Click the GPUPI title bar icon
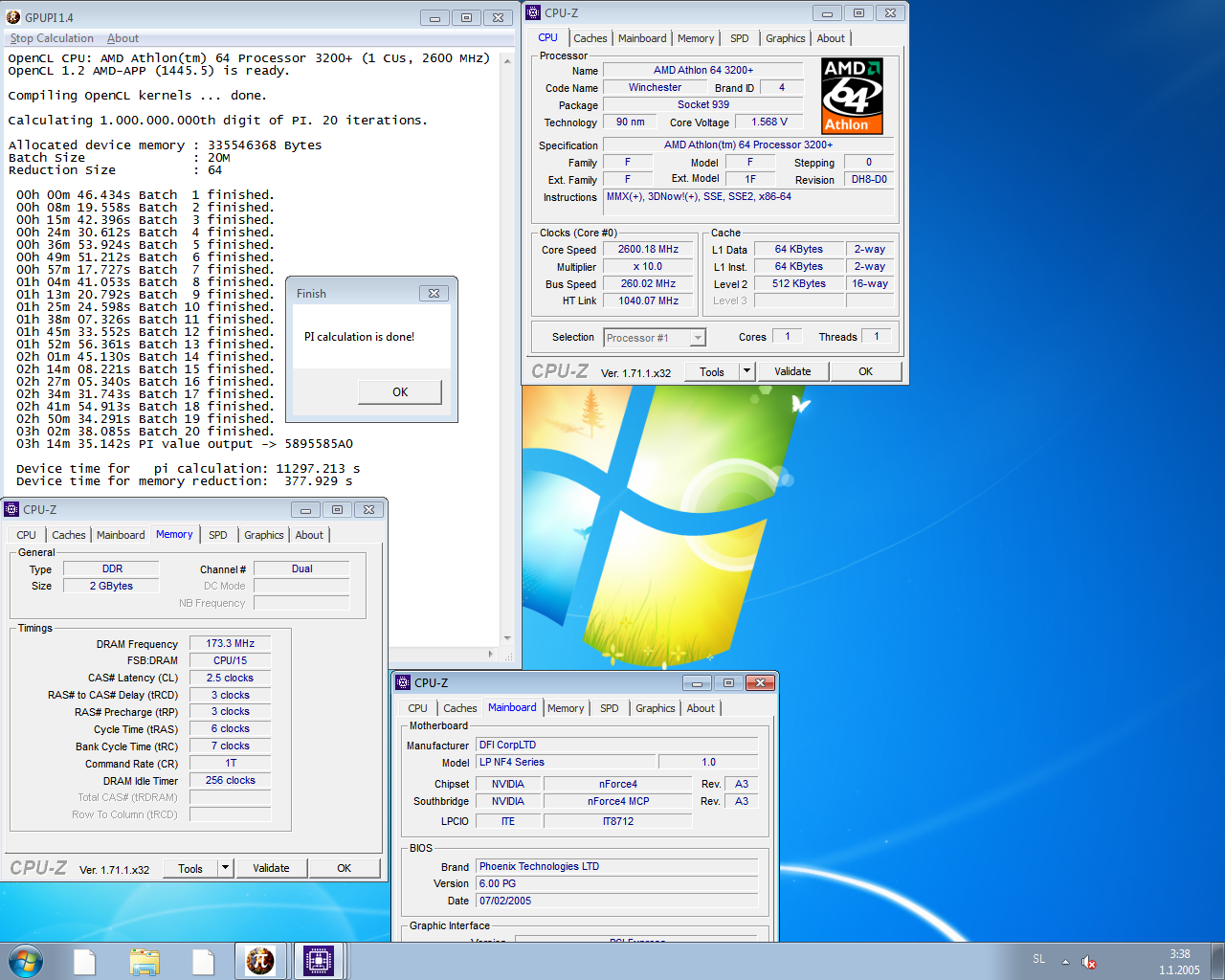Image resolution: width=1225 pixels, height=980 pixels. click(13, 17)
